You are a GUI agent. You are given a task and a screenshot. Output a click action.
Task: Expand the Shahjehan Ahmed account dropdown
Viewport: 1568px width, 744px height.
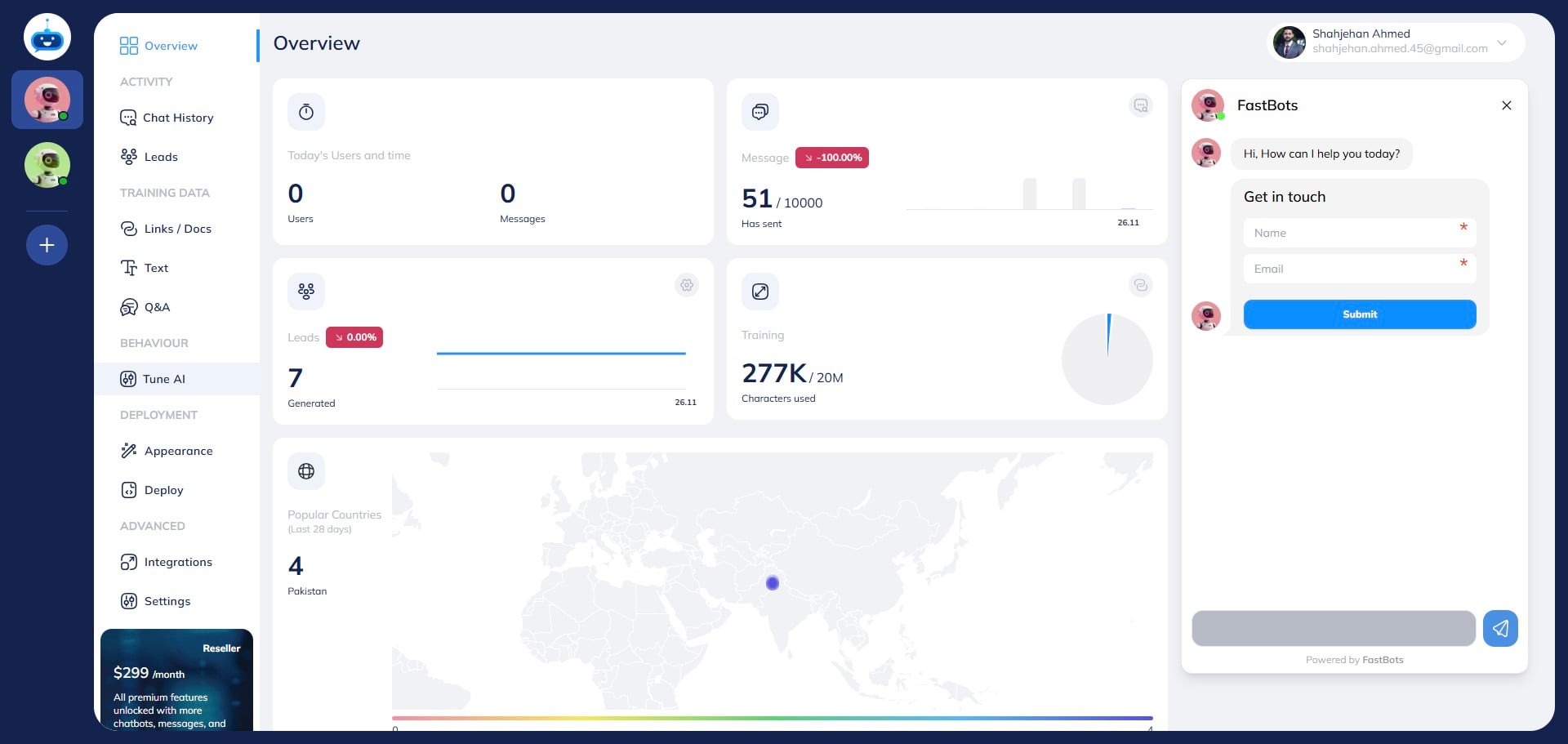1501,42
